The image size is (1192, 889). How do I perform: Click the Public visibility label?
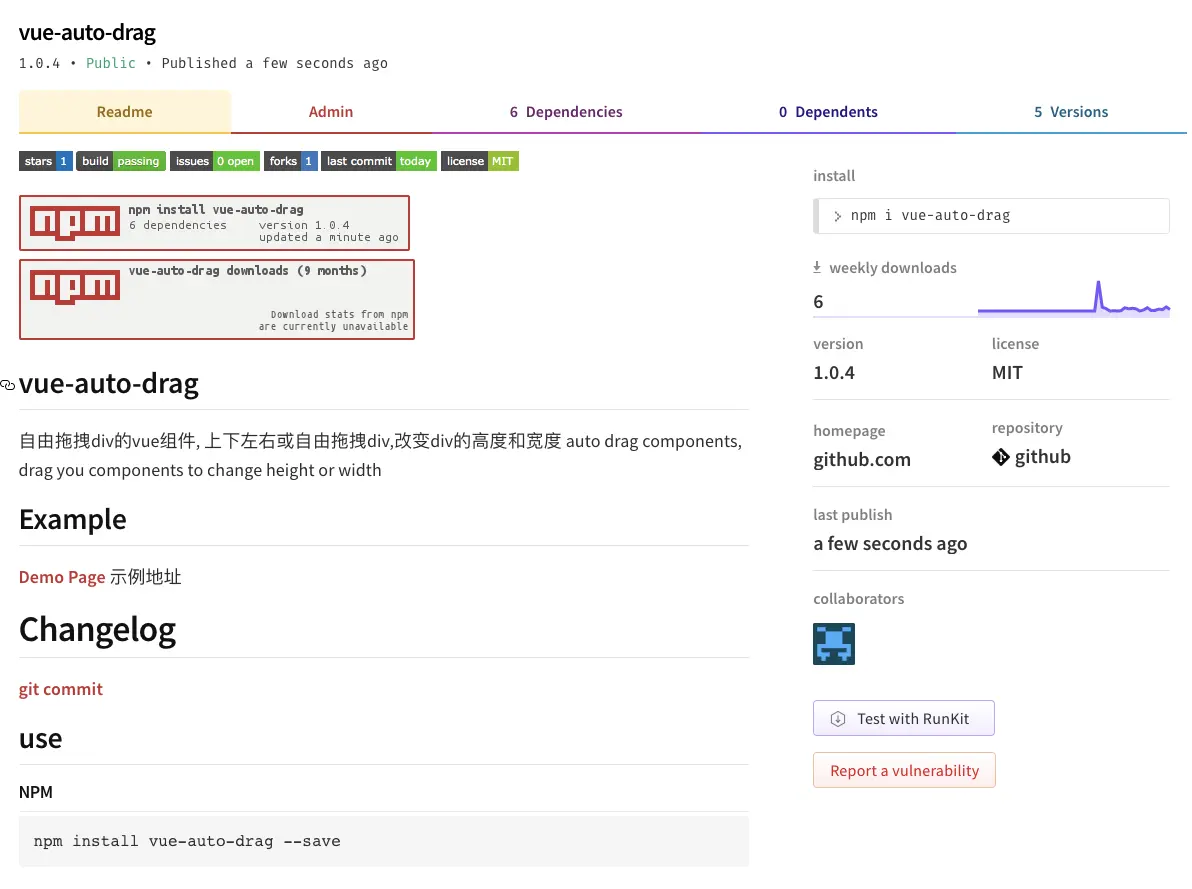(x=111, y=63)
